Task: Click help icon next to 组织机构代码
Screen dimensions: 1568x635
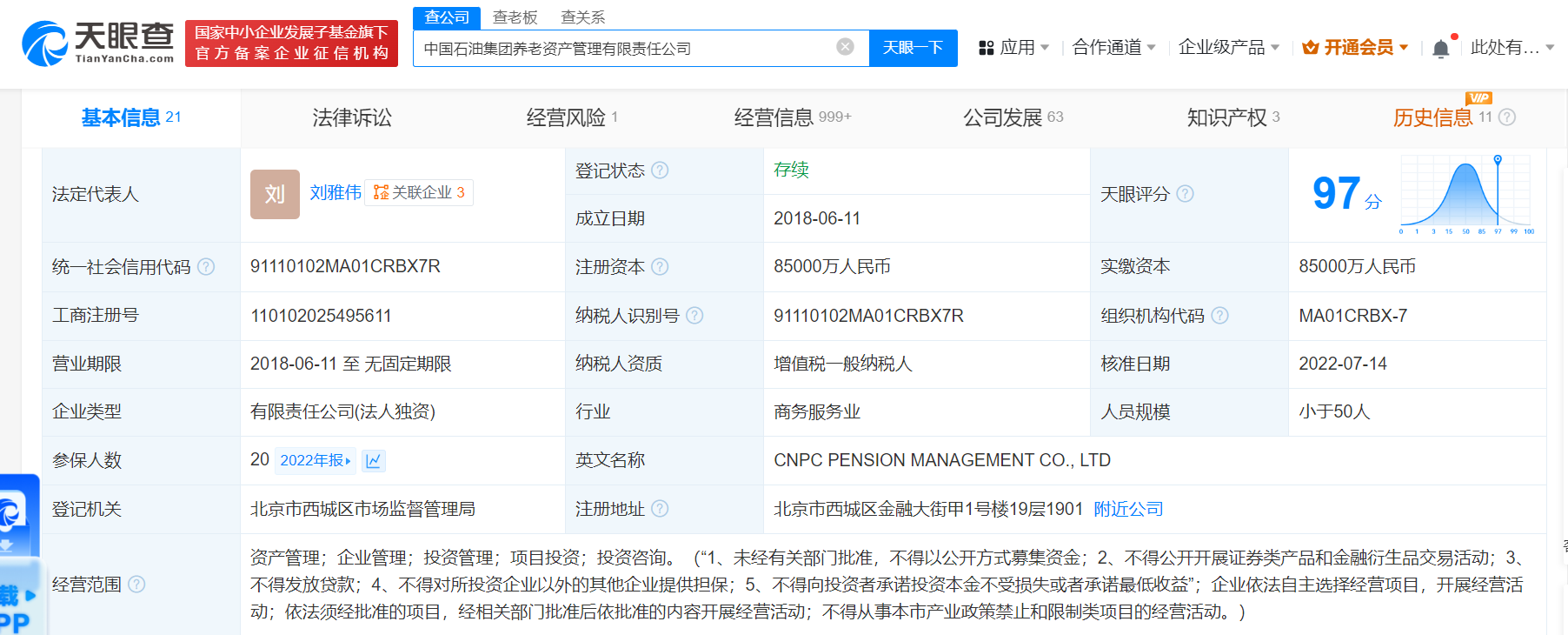Action: (x=1219, y=316)
